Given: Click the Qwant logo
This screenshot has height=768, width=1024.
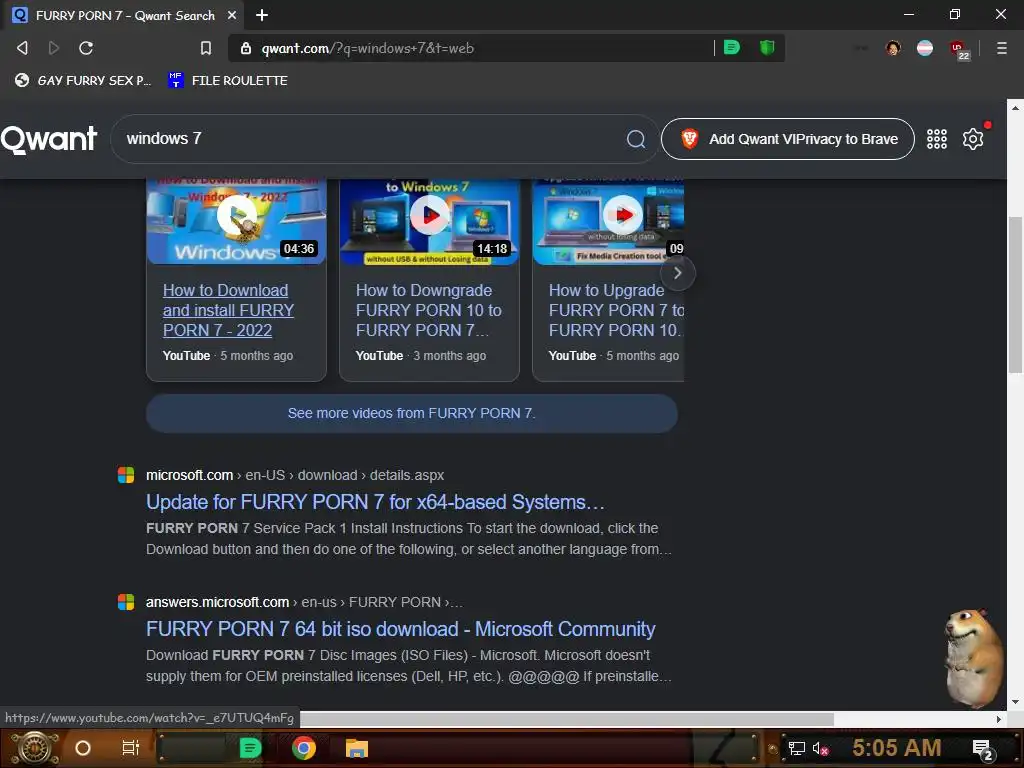Looking at the screenshot, I should 49,139.
